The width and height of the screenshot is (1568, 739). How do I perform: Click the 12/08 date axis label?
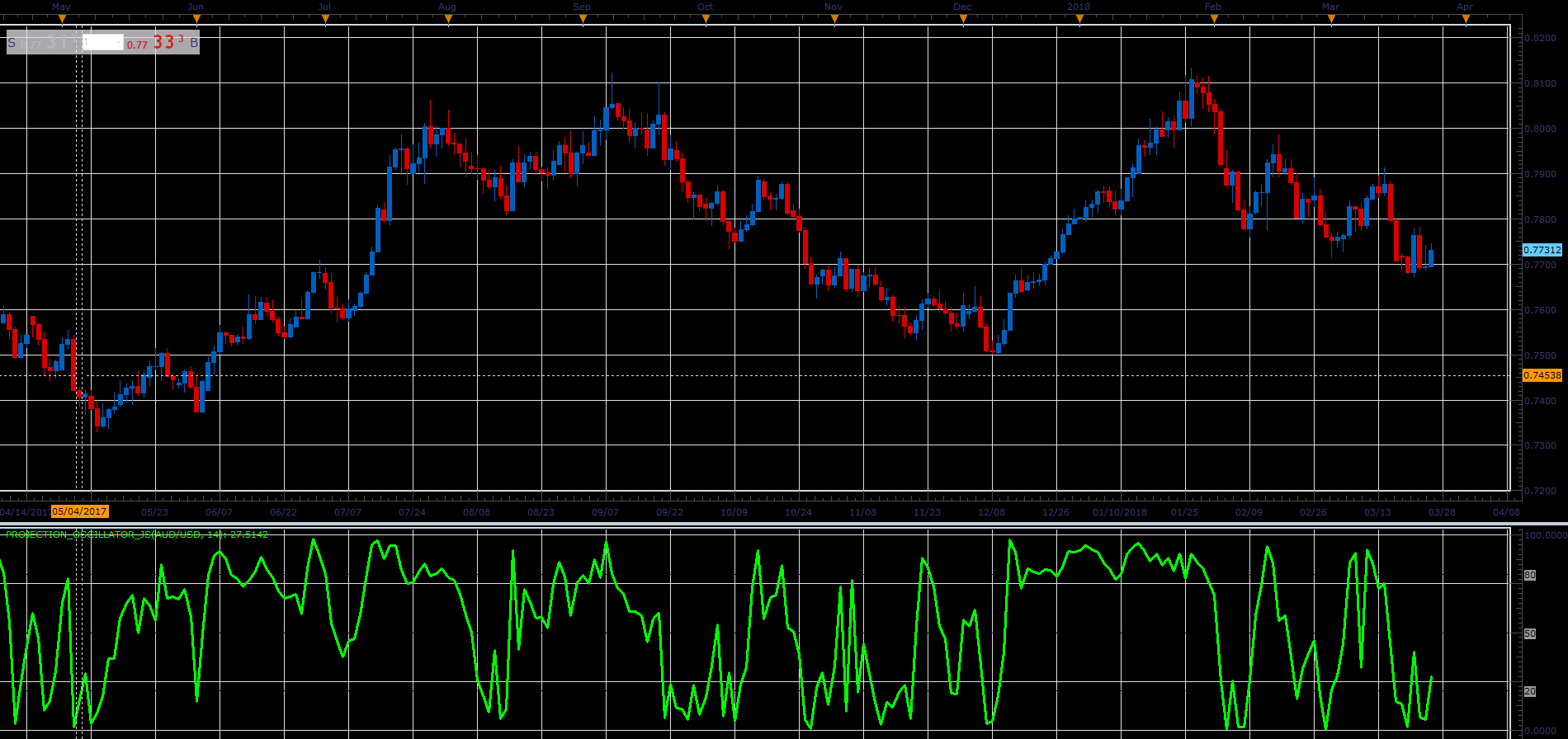(x=991, y=512)
